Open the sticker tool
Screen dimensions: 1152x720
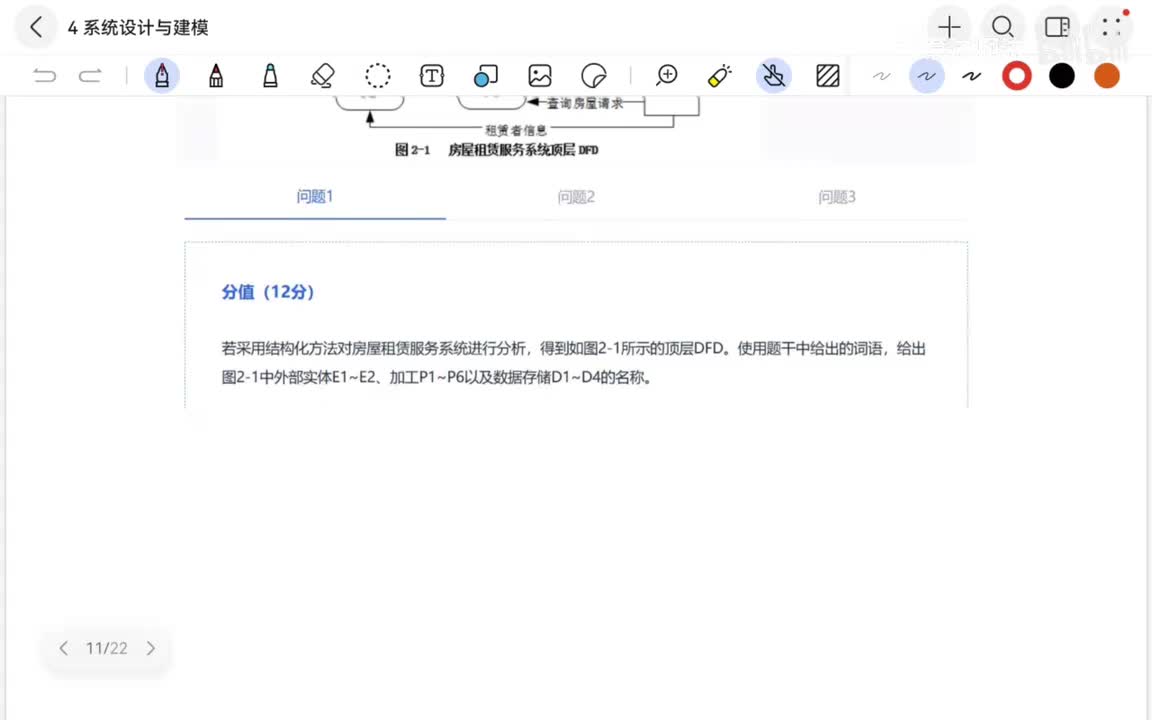click(594, 76)
